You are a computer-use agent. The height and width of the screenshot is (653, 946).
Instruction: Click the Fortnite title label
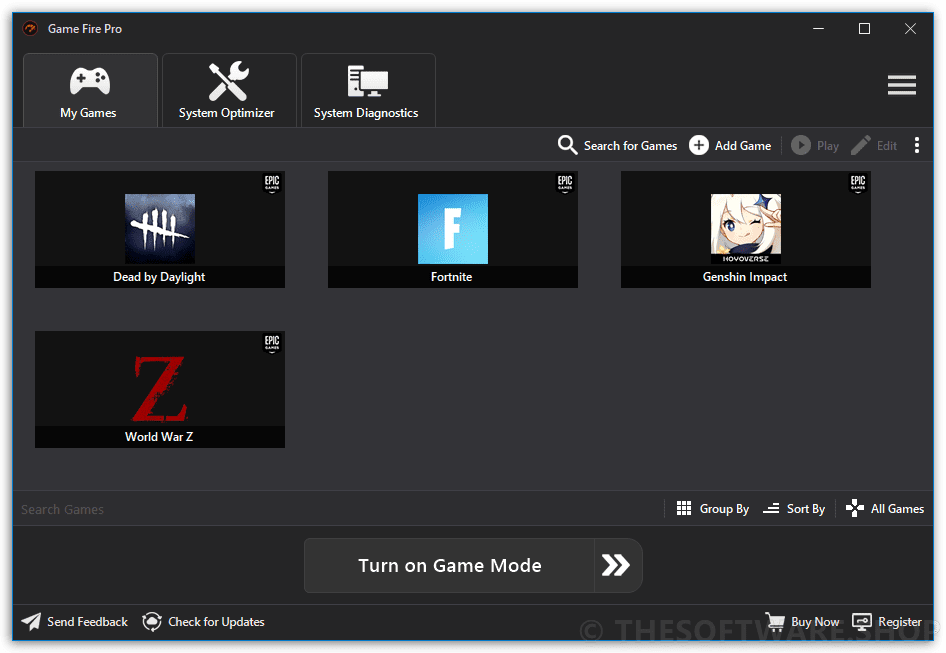coord(451,277)
